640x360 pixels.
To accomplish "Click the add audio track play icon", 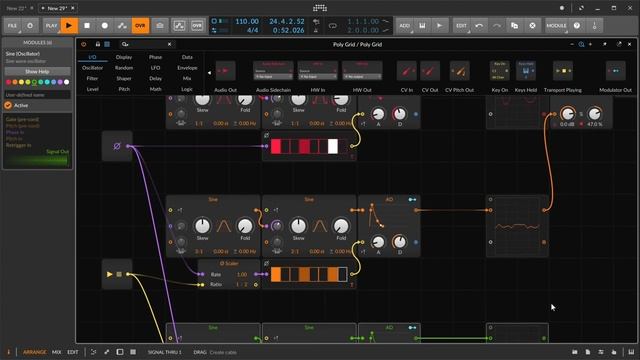I will [440, 25].
